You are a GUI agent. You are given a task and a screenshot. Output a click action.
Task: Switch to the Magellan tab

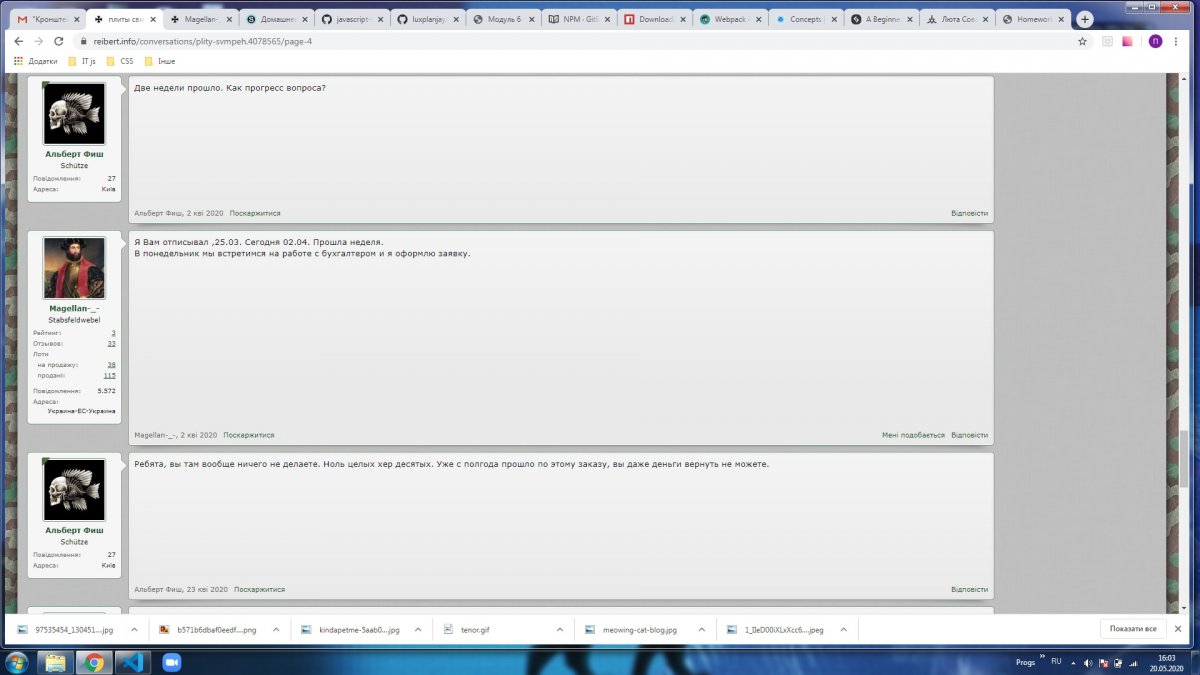pyautogui.click(x=200, y=19)
